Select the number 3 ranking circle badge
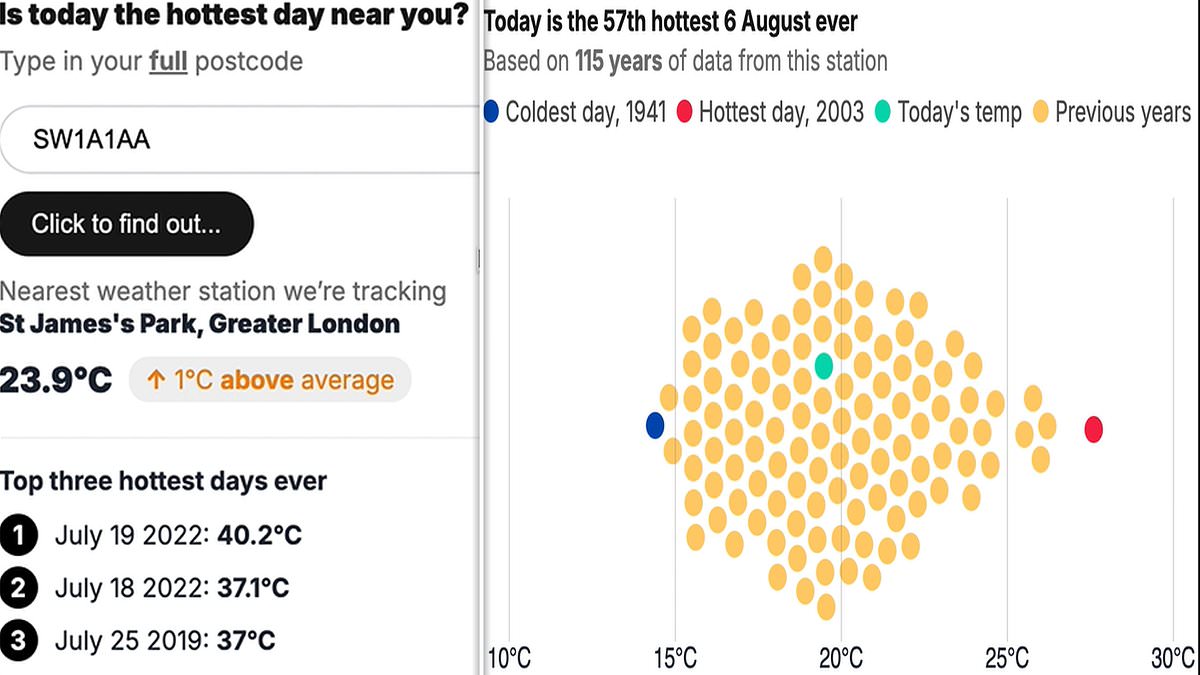 click(x=18, y=639)
